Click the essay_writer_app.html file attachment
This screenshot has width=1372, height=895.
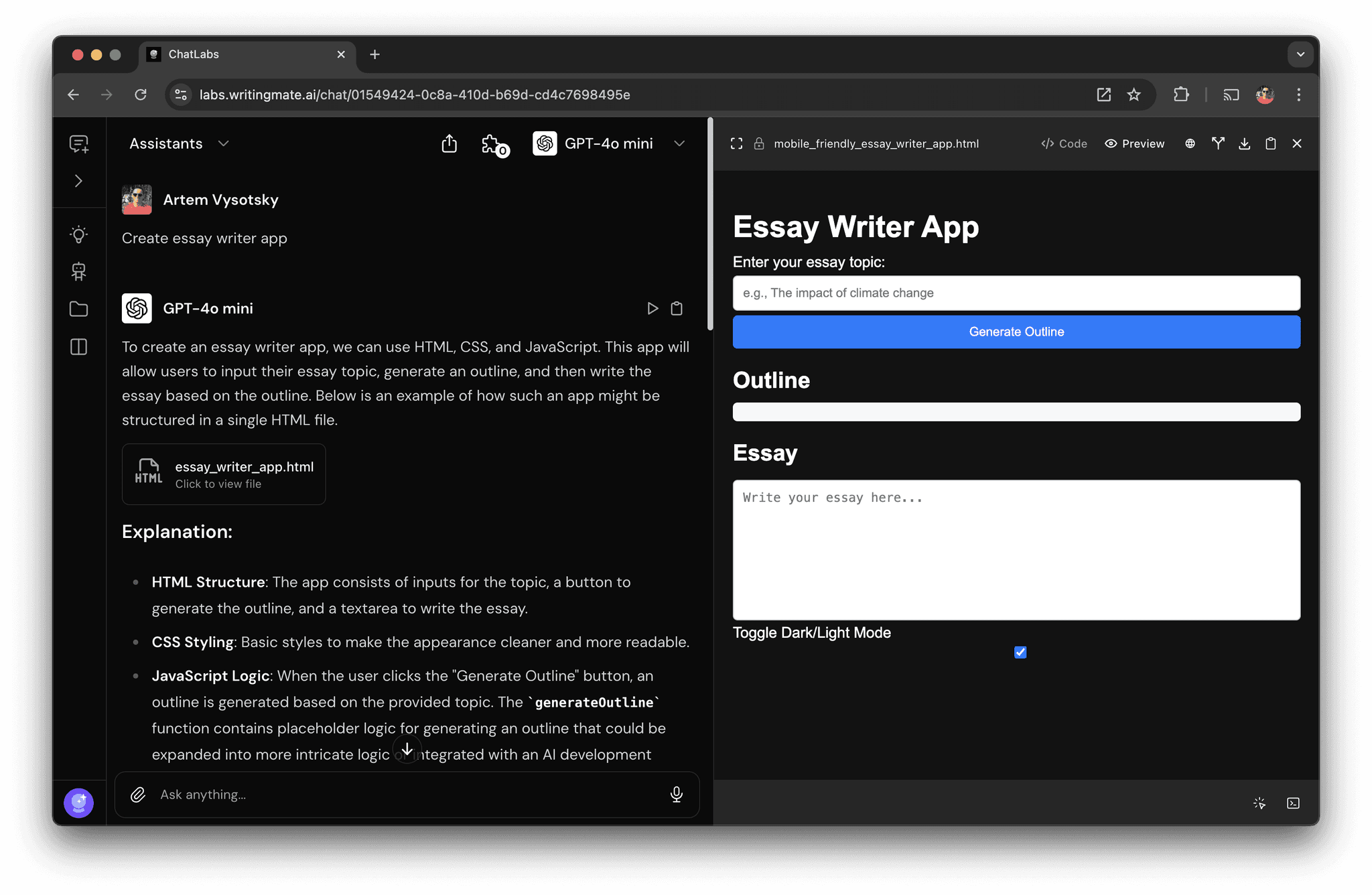(x=223, y=471)
